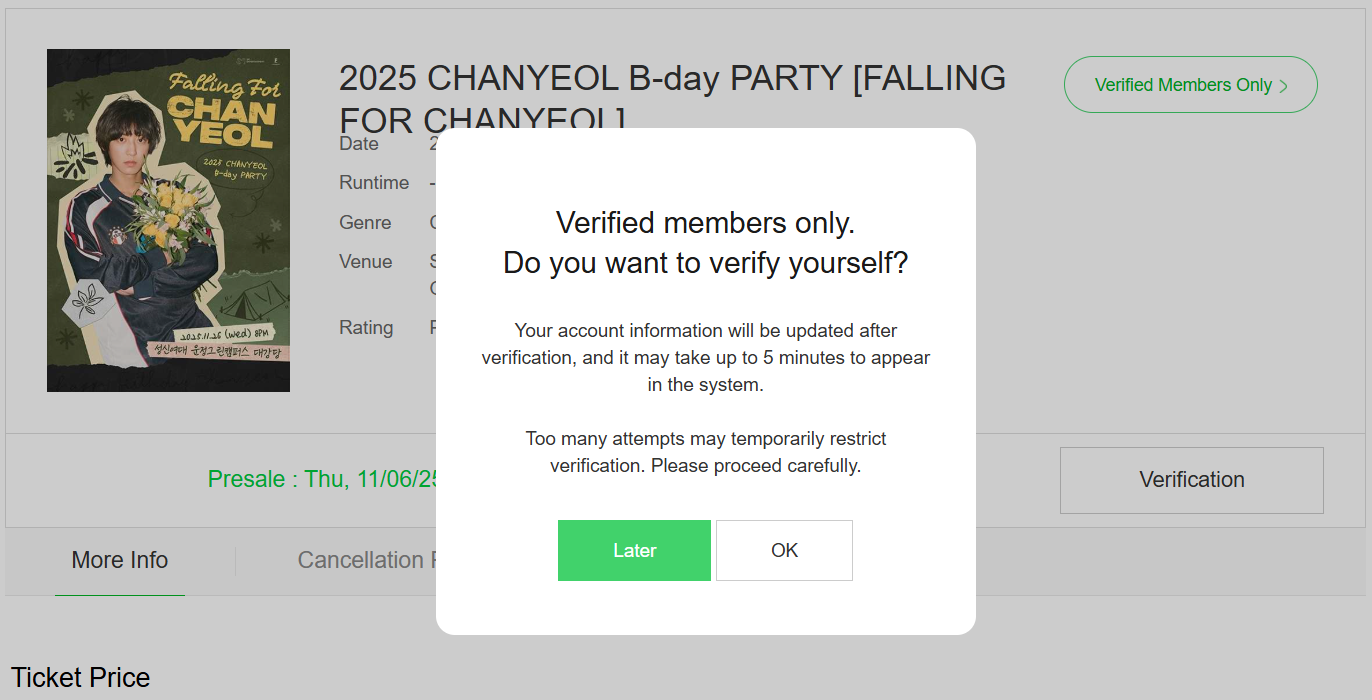
Task: Select the event title 2025 CHANYEOL B-day PARTY
Action: click(x=672, y=78)
